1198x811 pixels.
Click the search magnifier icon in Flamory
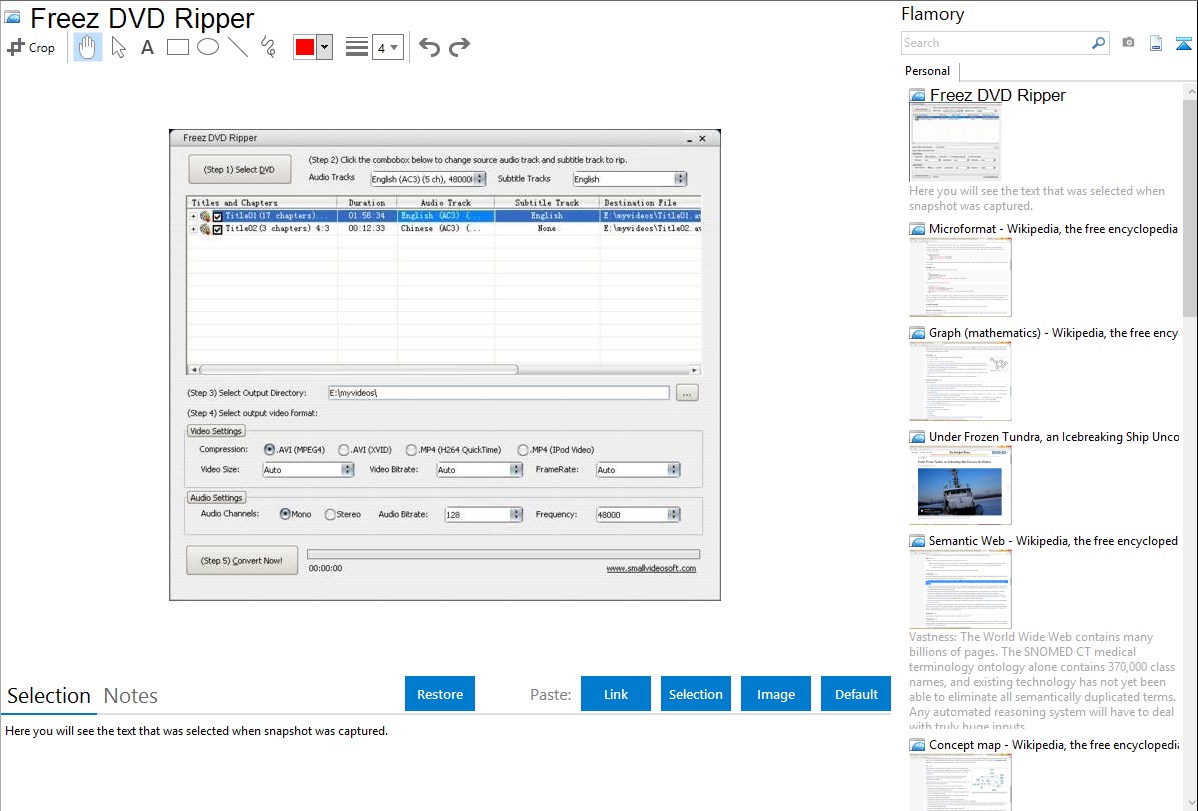click(x=1098, y=43)
